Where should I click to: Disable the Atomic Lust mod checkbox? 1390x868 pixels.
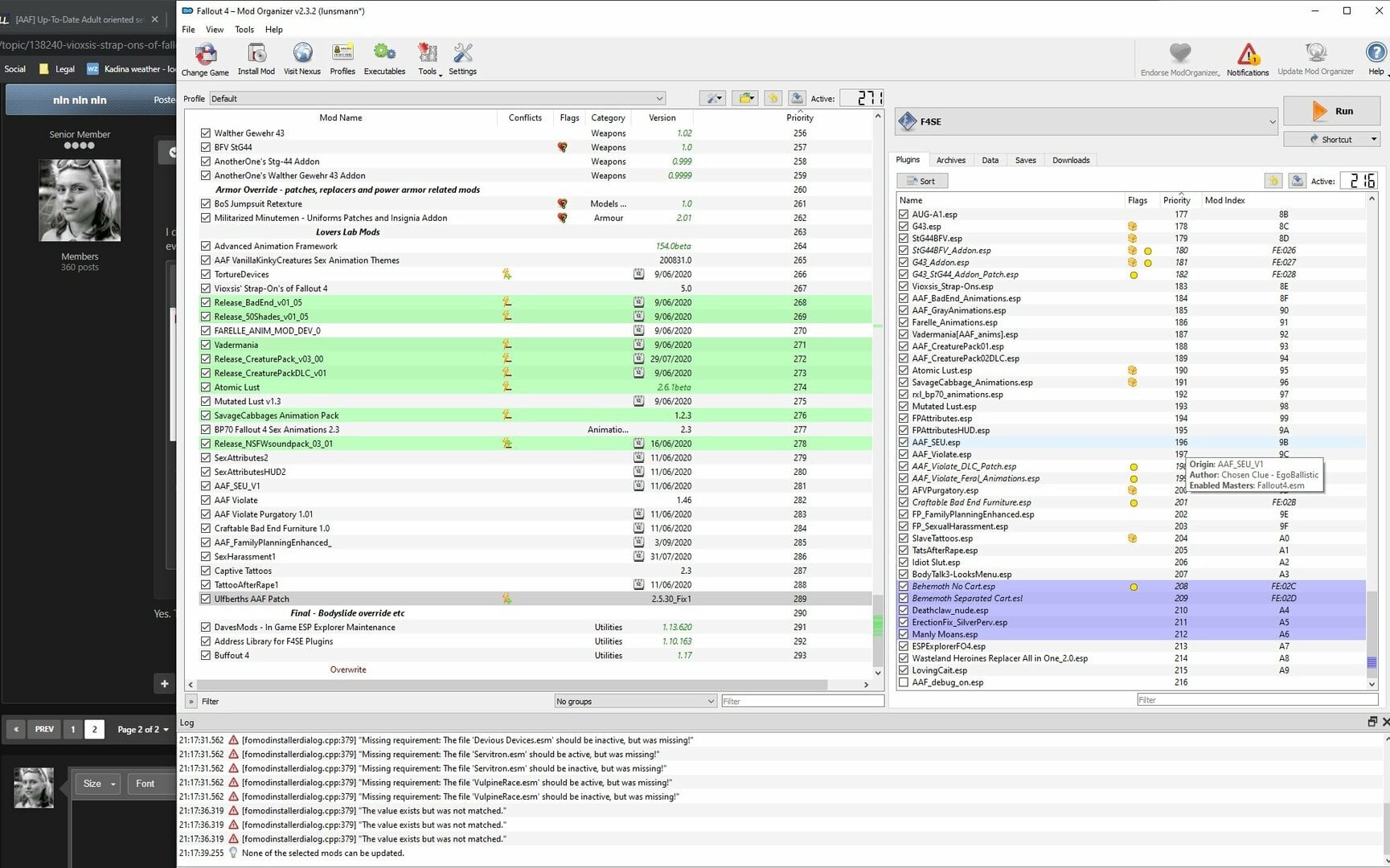click(x=206, y=387)
